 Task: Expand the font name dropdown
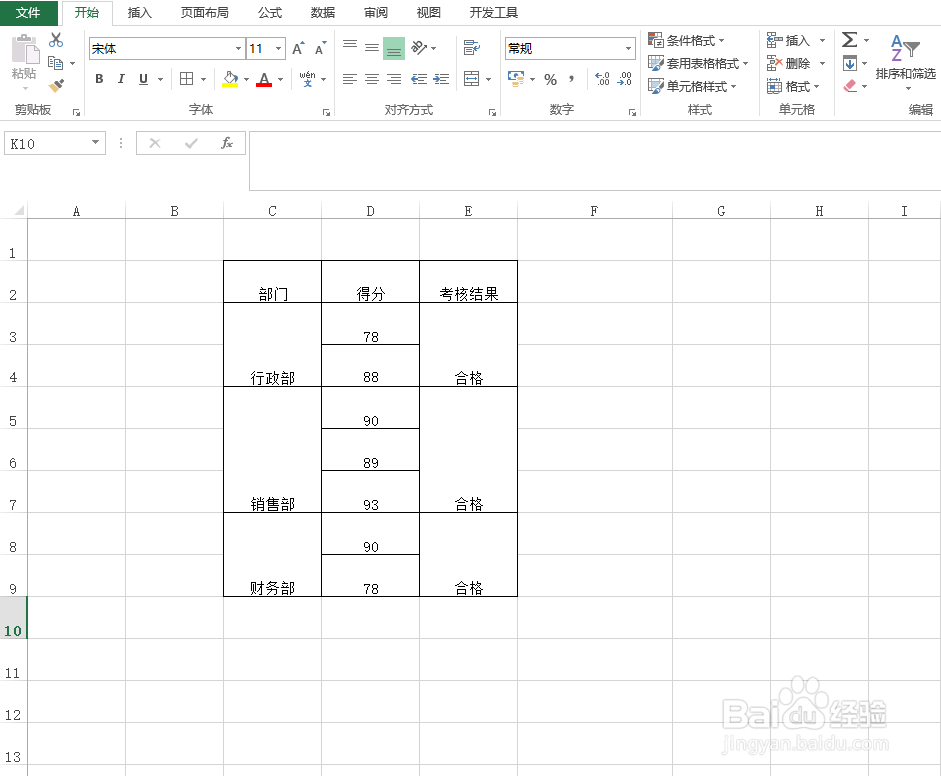[x=237, y=47]
